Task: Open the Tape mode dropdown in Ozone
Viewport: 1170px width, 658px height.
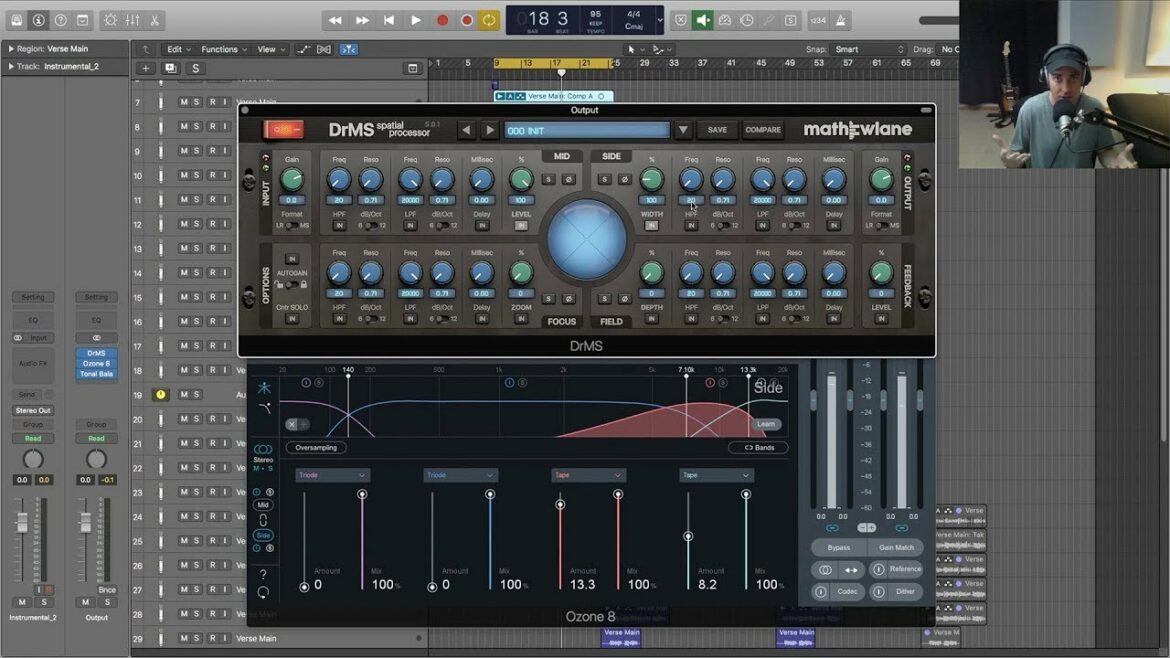Action: [x=587, y=474]
